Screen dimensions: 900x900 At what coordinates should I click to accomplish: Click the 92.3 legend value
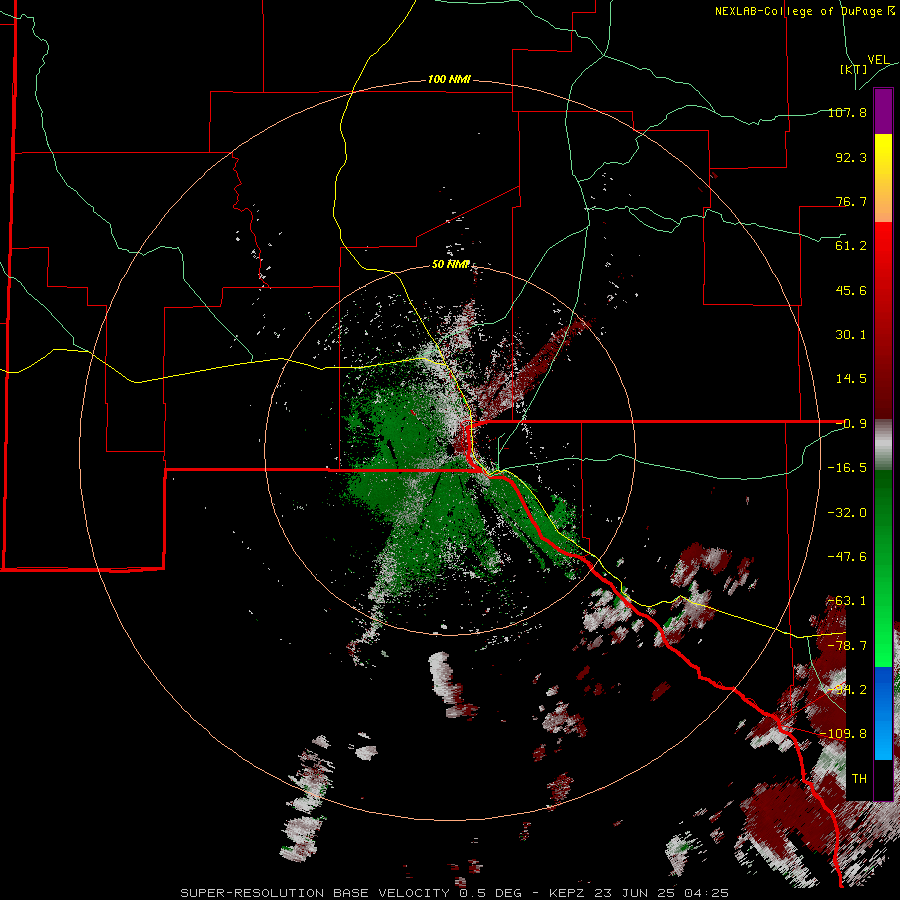[851, 157]
